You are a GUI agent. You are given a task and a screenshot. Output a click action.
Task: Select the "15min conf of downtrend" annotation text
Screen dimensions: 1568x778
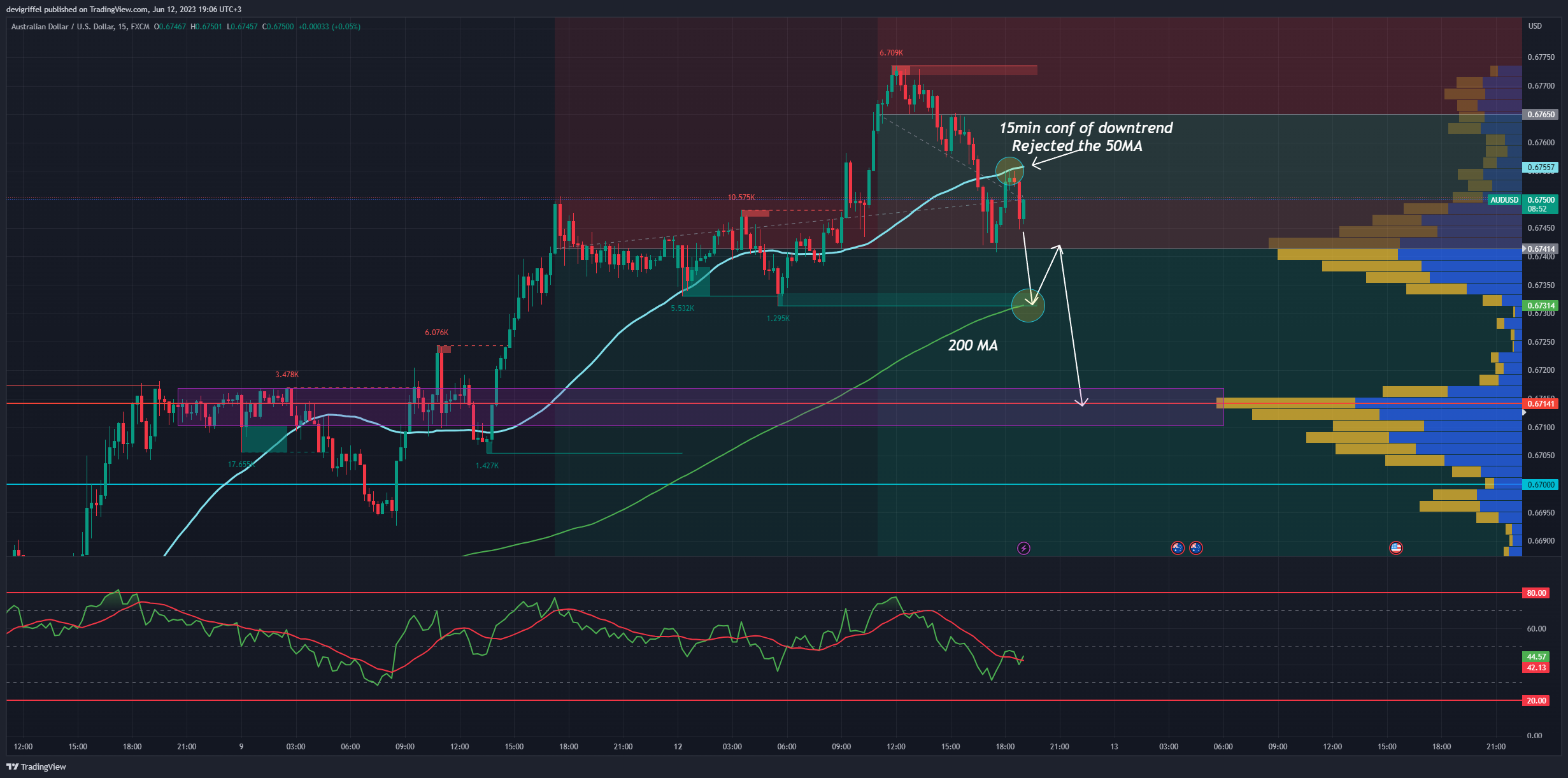(x=1086, y=128)
